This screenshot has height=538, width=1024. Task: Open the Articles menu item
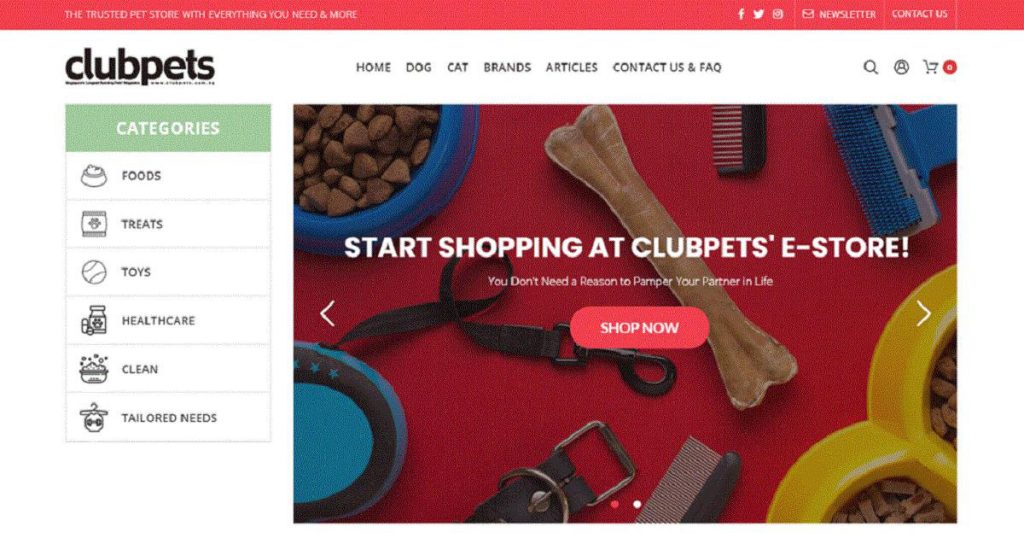coord(571,67)
